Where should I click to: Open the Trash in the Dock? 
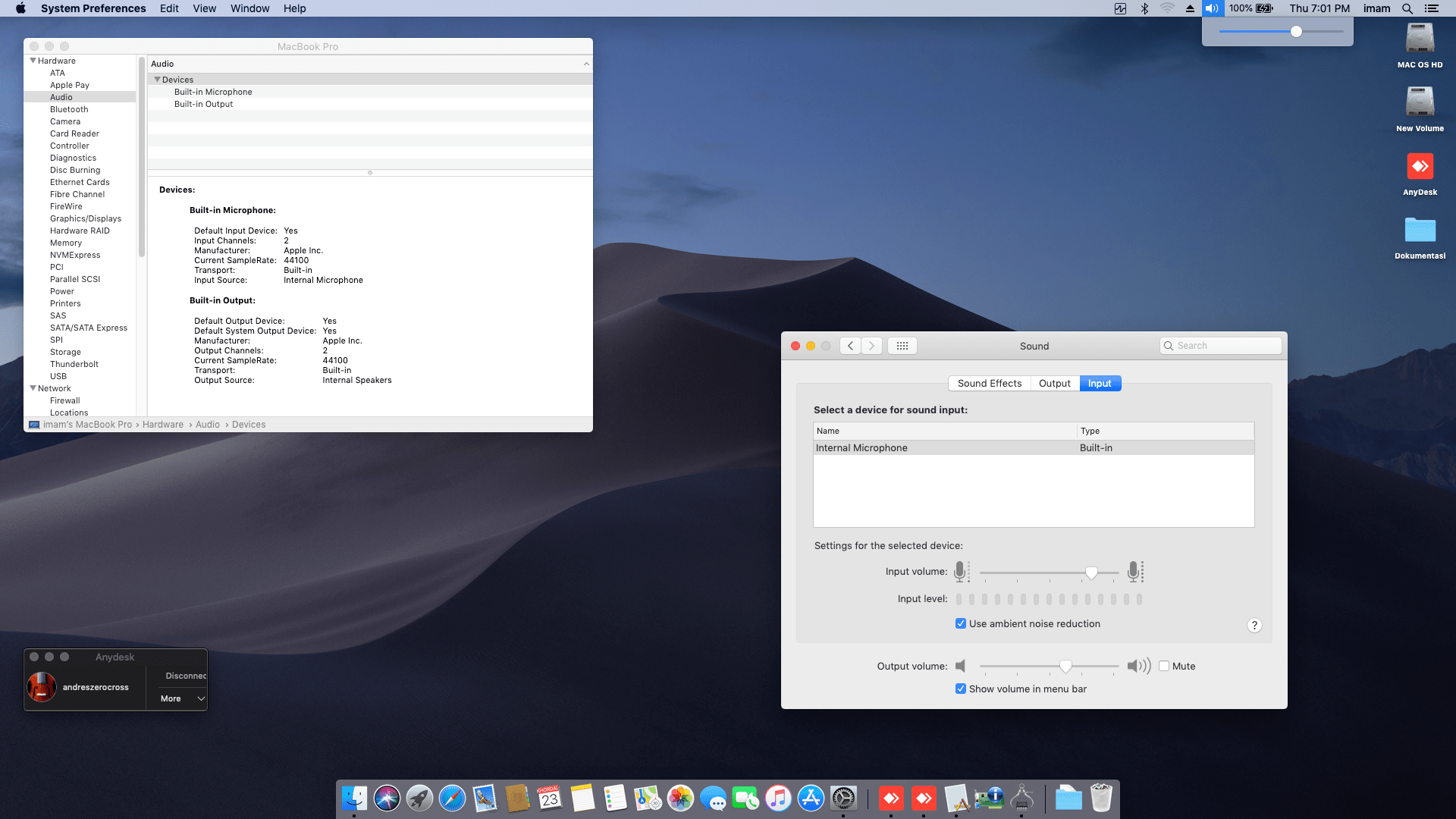(x=1101, y=798)
